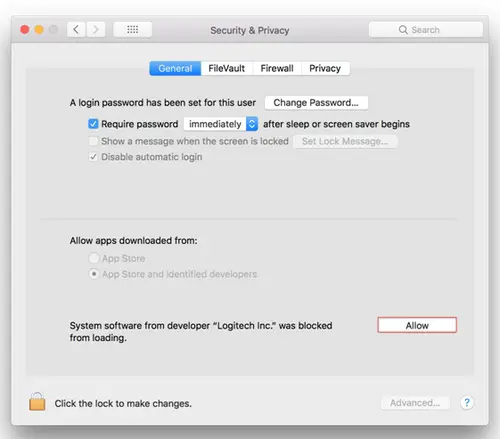Go forward with the right arrow

[96, 30]
